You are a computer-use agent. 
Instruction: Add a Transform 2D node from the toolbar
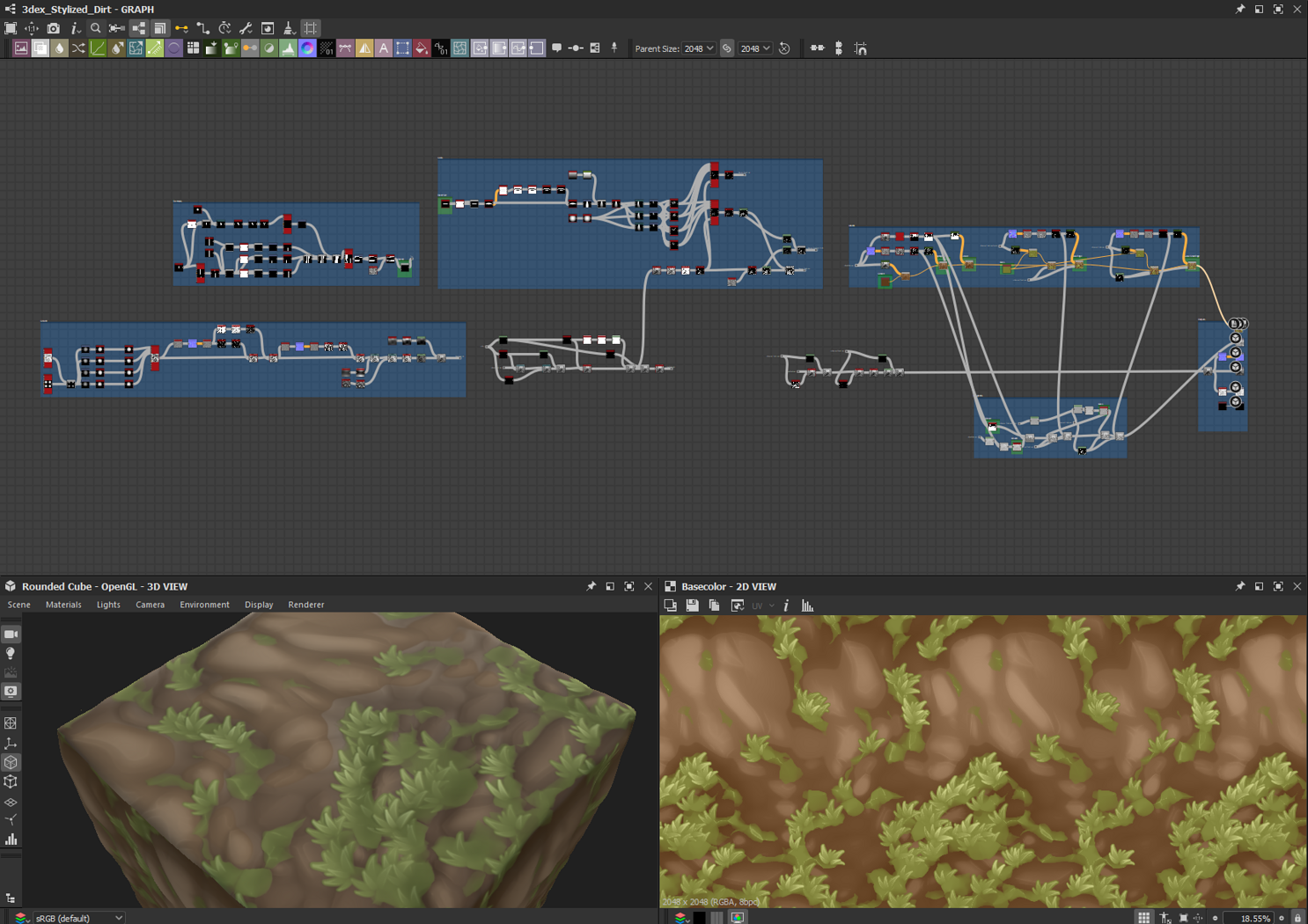(402, 48)
